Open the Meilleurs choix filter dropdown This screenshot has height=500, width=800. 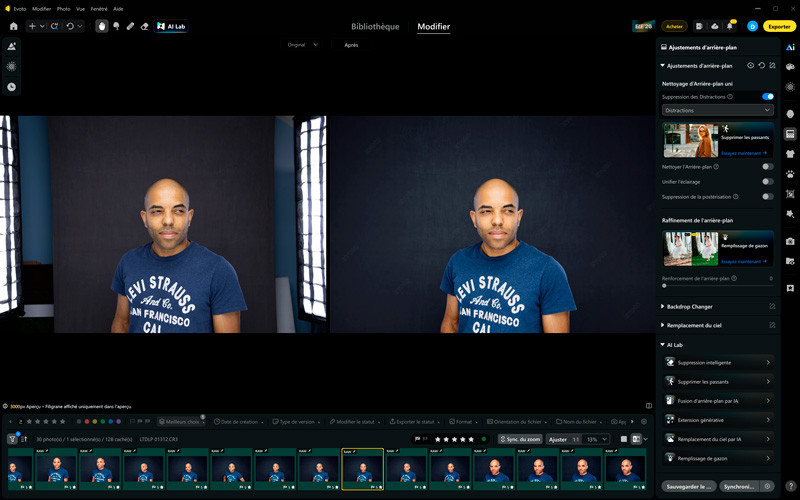181,421
